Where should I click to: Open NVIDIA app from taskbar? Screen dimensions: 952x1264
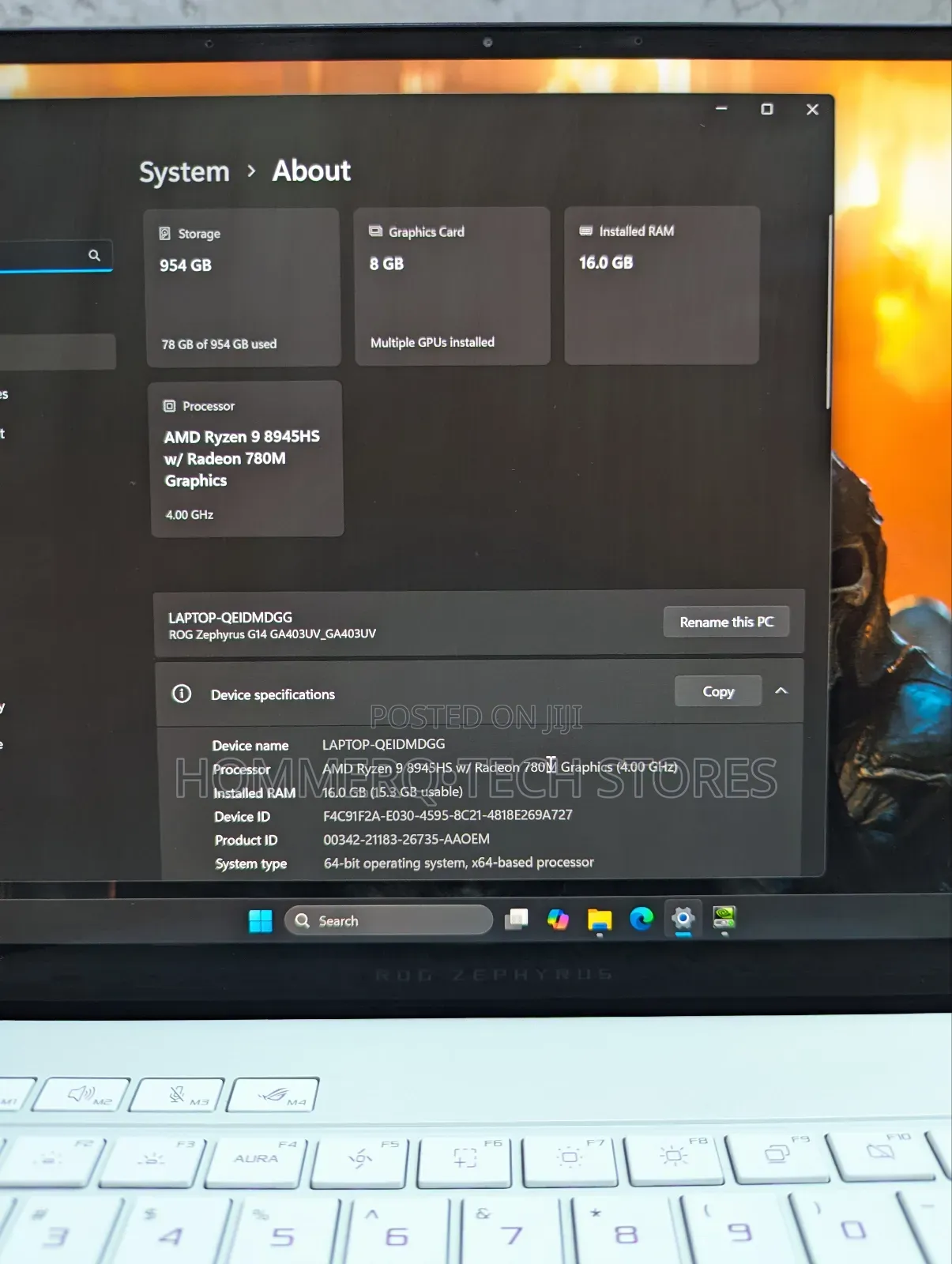pyautogui.click(x=724, y=917)
